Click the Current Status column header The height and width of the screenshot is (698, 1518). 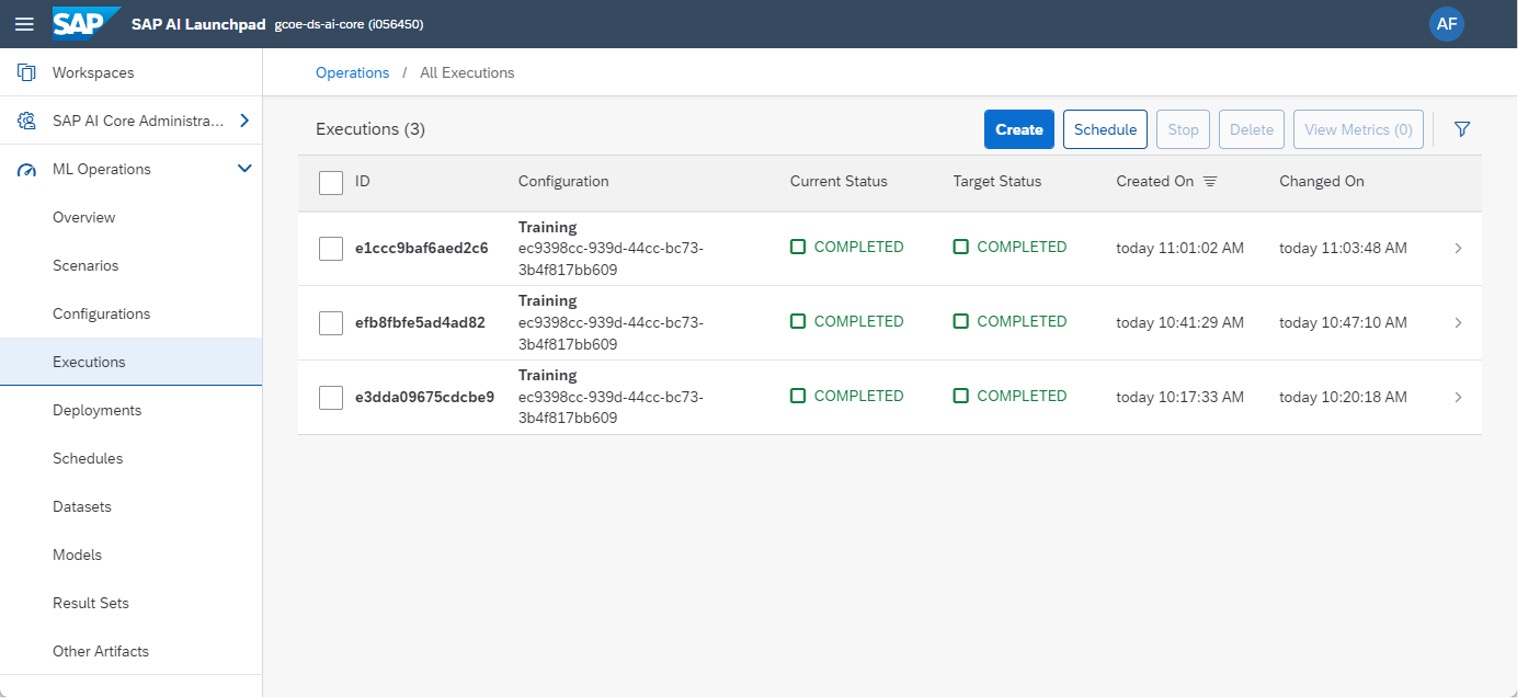pos(838,182)
